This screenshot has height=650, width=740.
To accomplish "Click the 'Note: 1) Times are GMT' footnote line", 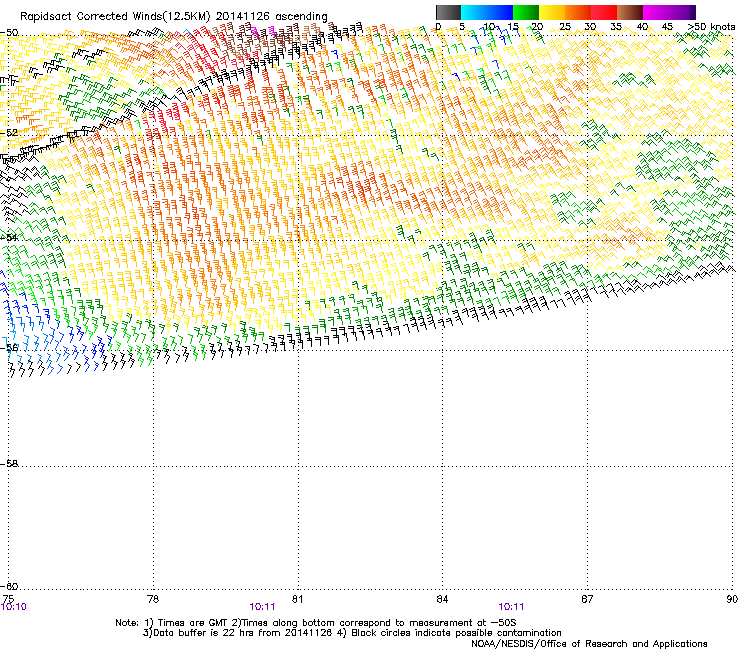I will coord(316,623).
